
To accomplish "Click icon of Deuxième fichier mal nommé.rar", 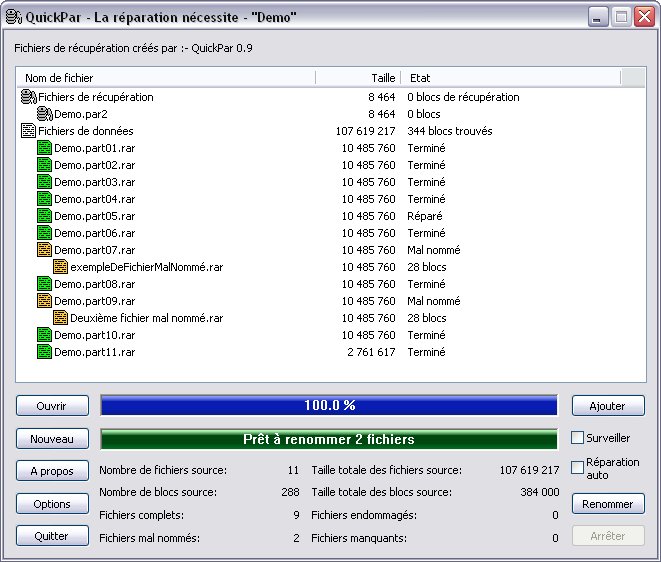I will (60, 318).
